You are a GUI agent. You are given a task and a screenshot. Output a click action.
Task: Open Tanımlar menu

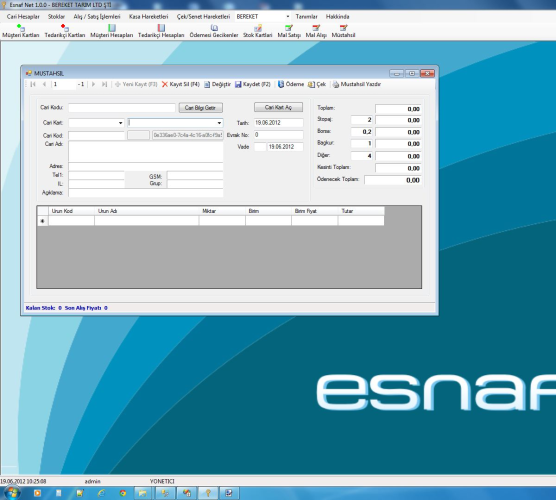click(x=306, y=17)
